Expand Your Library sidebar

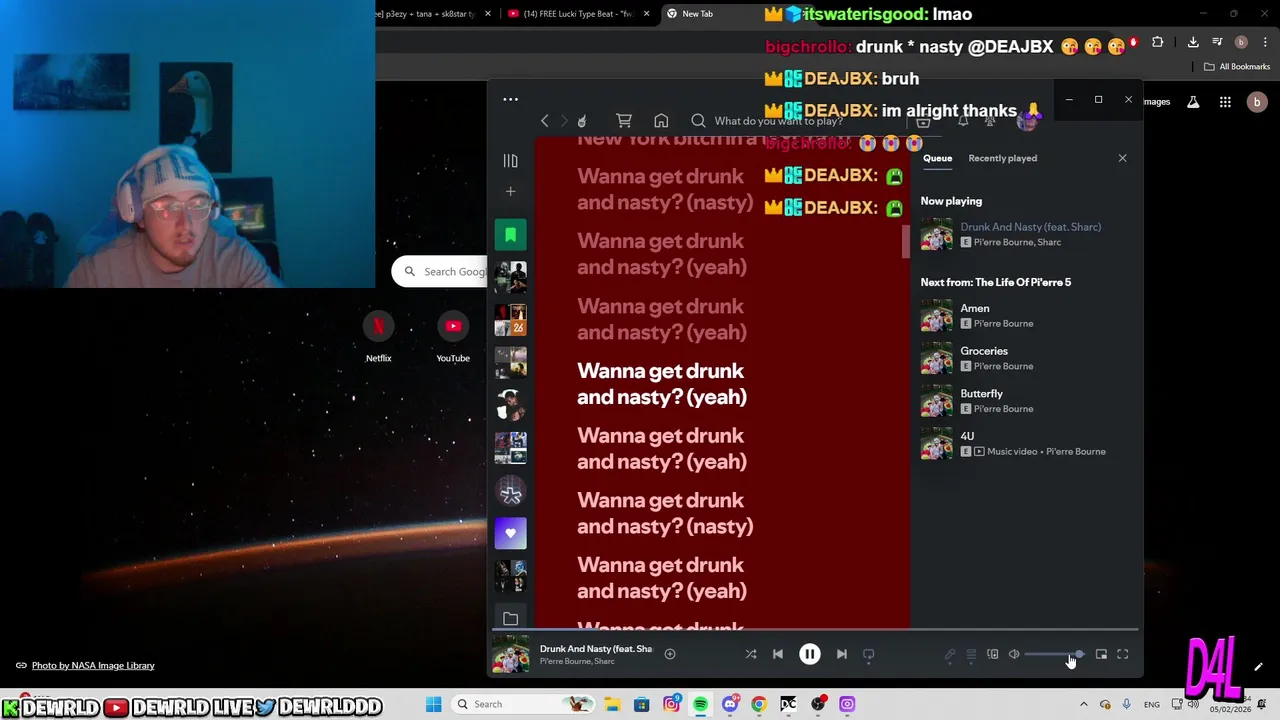pyautogui.click(x=510, y=160)
